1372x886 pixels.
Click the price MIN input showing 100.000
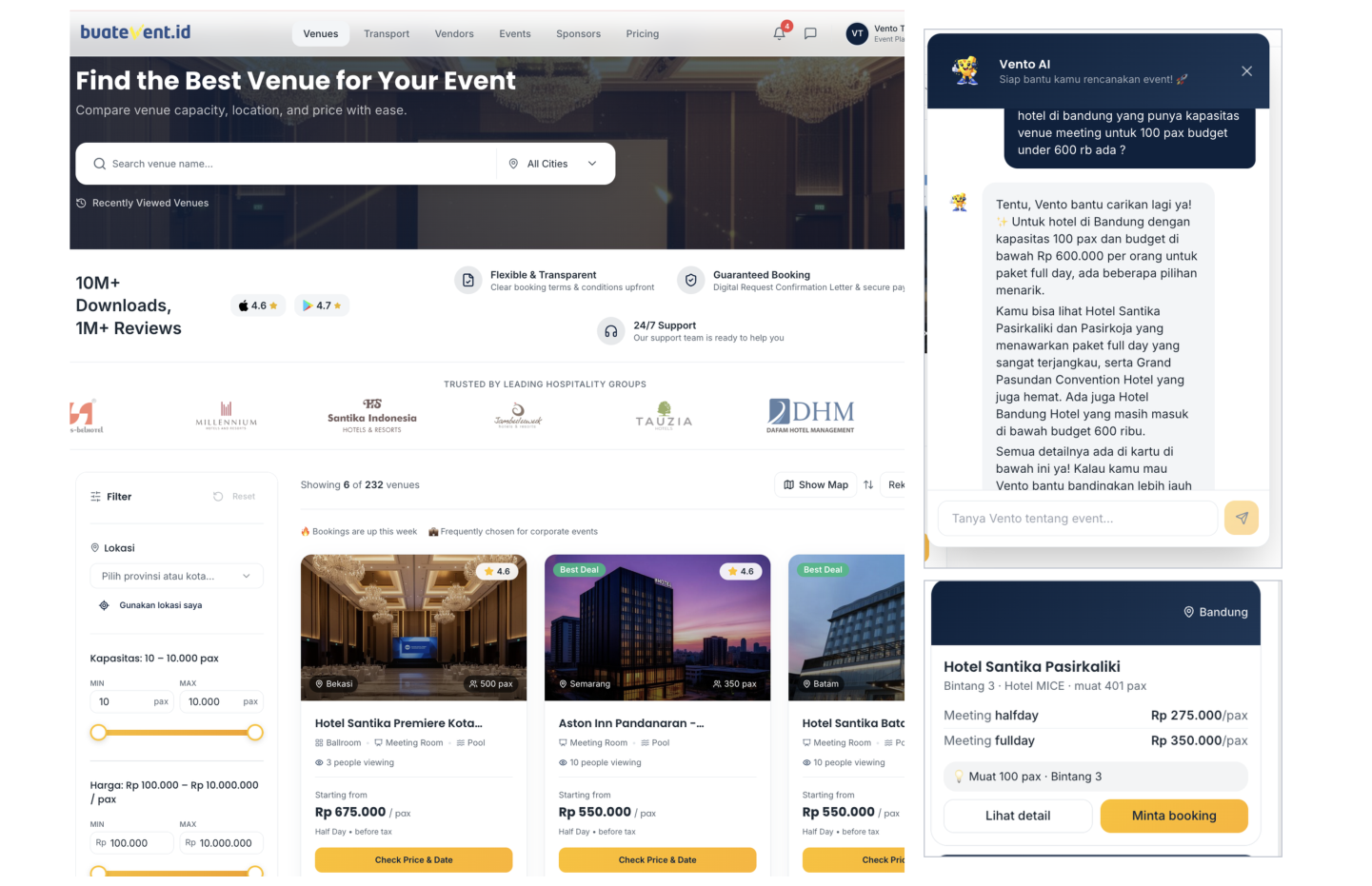point(132,843)
